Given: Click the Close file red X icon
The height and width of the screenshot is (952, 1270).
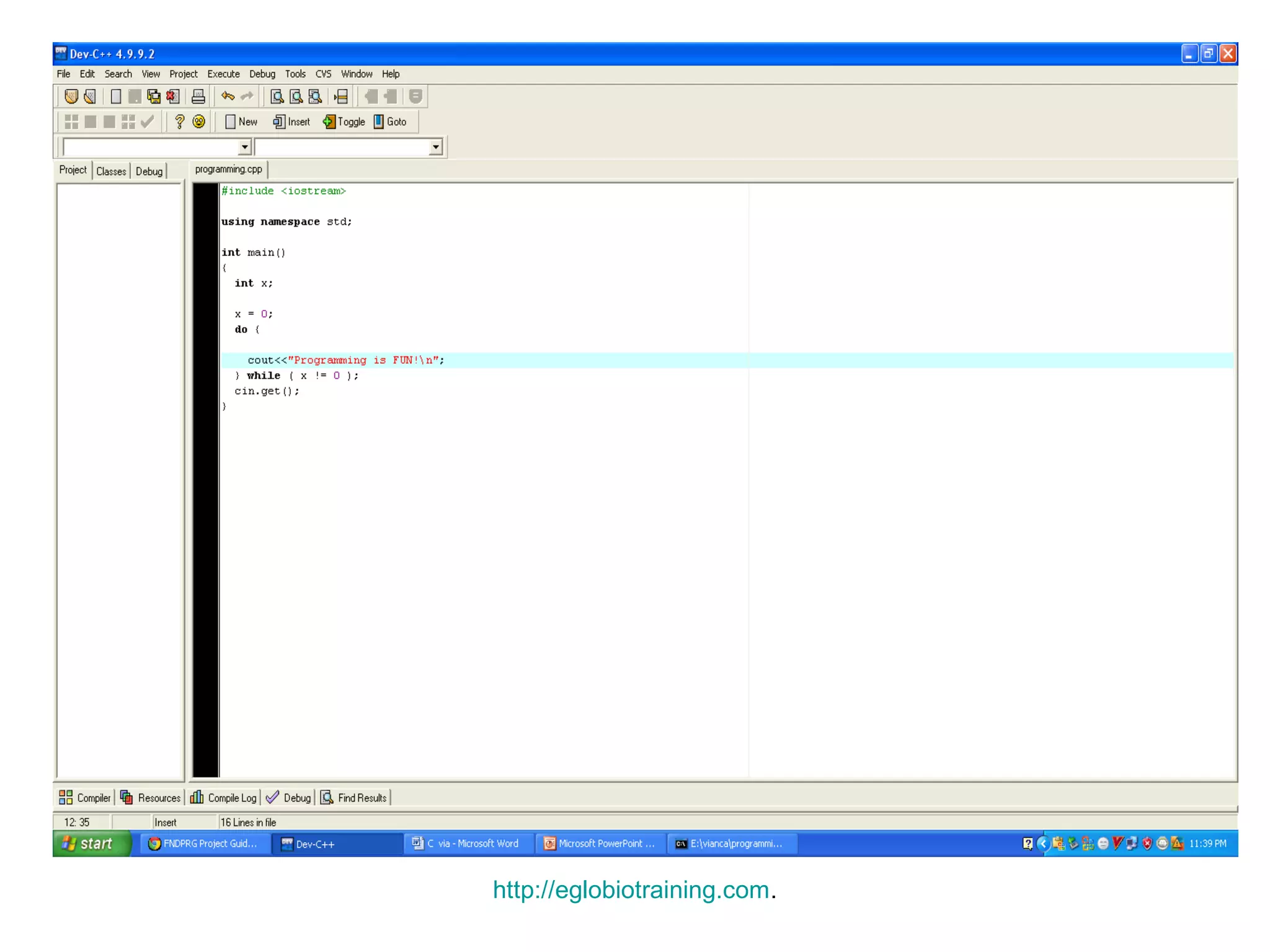Looking at the screenshot, I should point(172,97).
